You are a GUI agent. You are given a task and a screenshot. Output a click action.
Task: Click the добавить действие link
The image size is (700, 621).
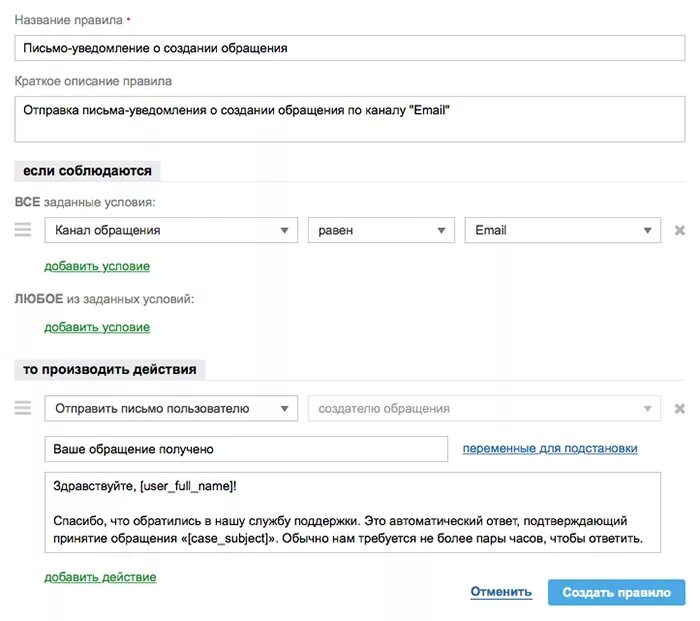(100, 577)
